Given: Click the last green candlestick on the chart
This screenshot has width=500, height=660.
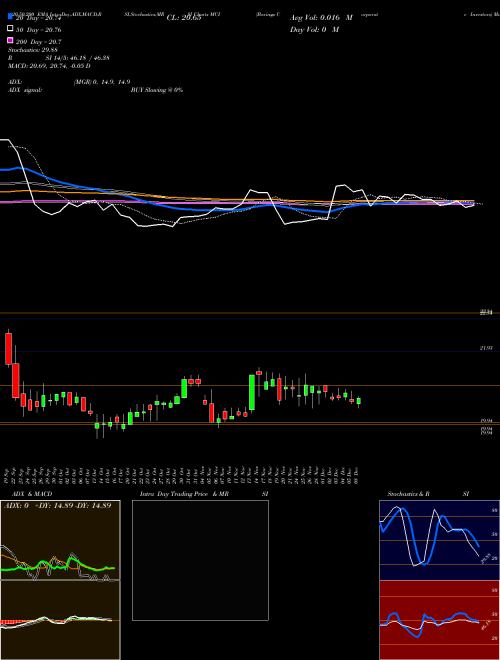Looking at the screenshot, I should (359, 402).
